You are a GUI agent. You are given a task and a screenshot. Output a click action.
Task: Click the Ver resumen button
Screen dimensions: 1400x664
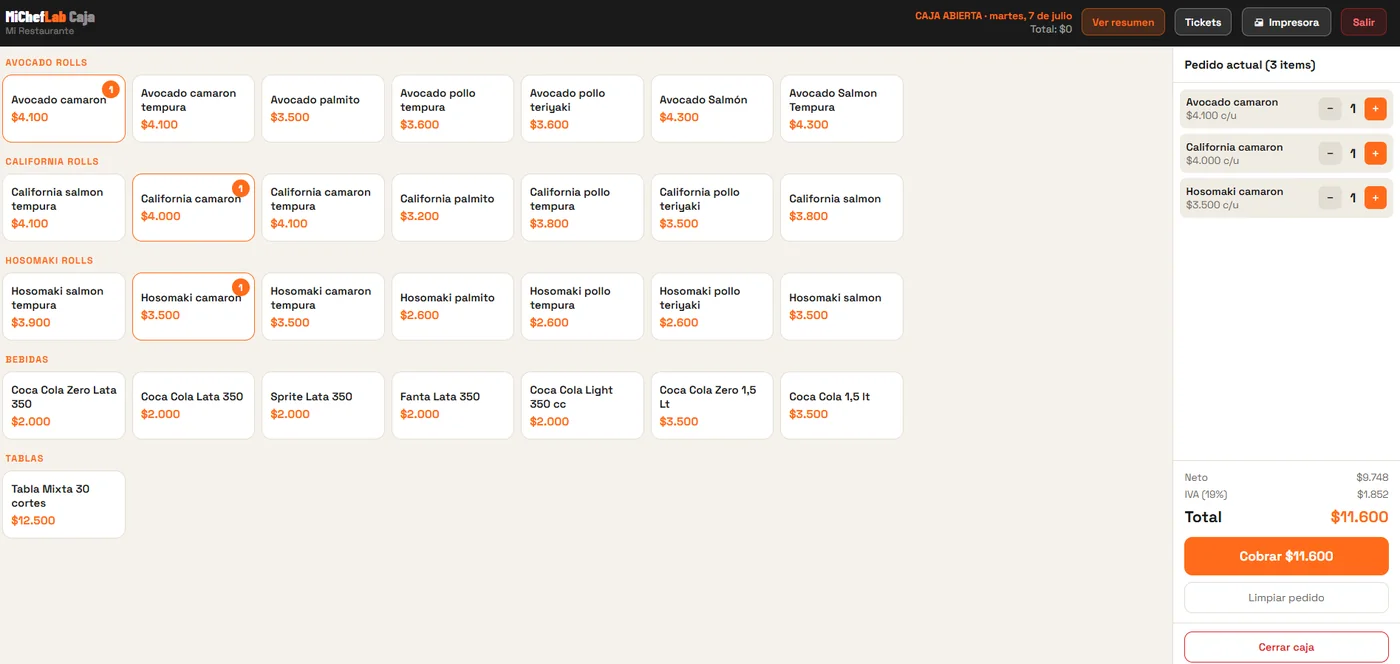pyautogui.click(x=1123, y=22)
